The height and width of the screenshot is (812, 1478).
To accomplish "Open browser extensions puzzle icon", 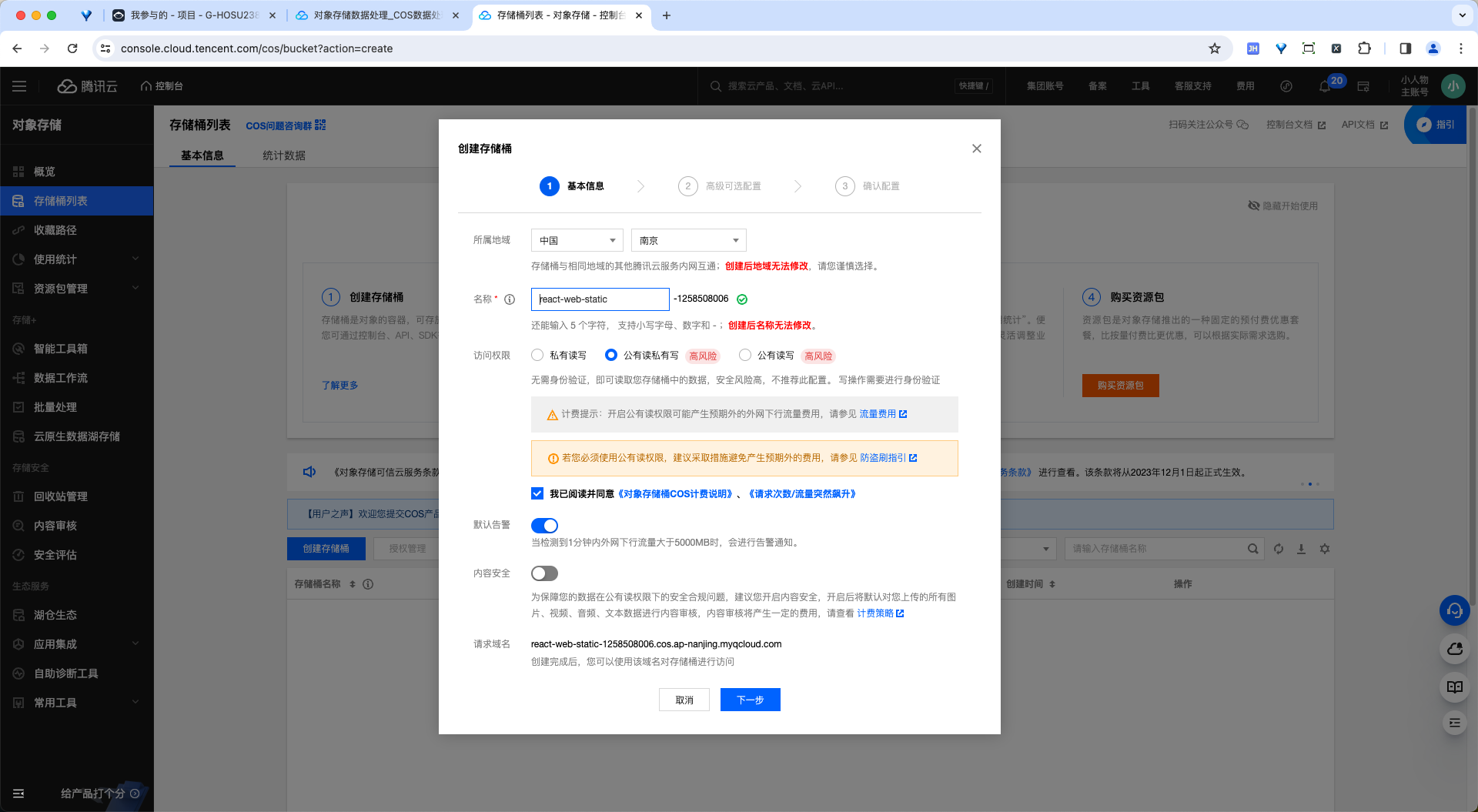I will (1364, 48).
